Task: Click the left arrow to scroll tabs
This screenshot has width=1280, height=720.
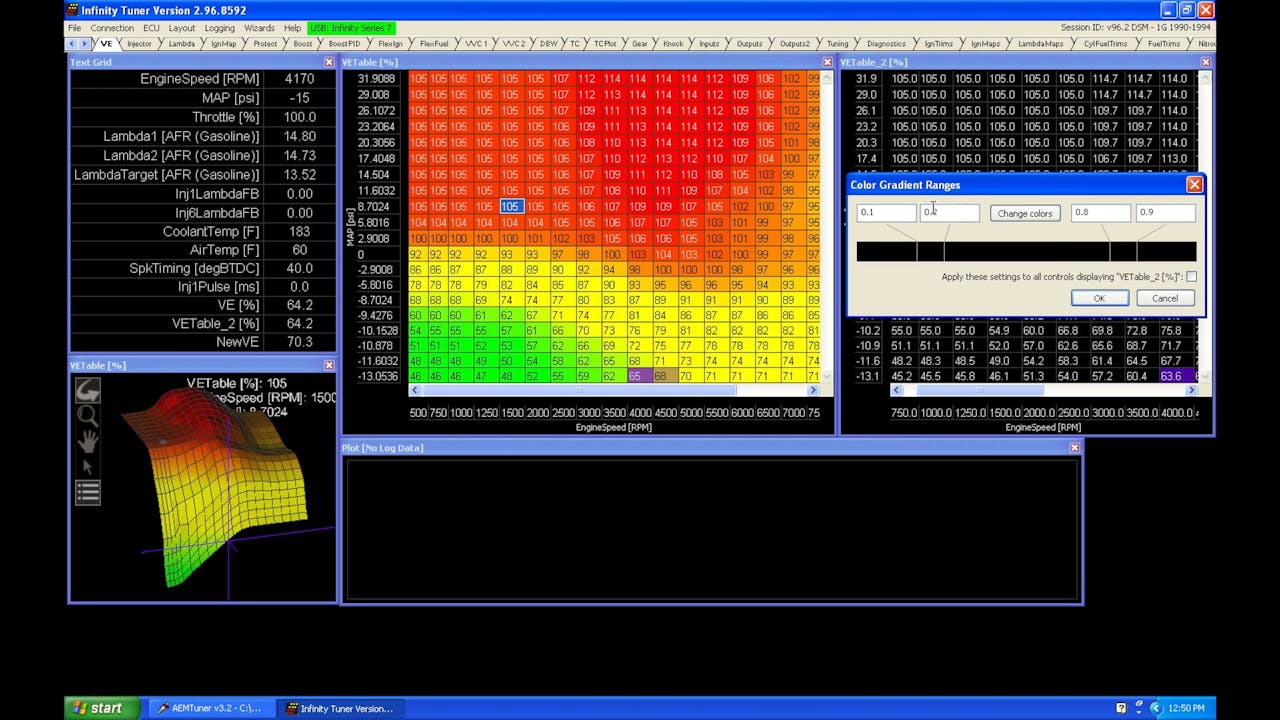Action: 72,43
